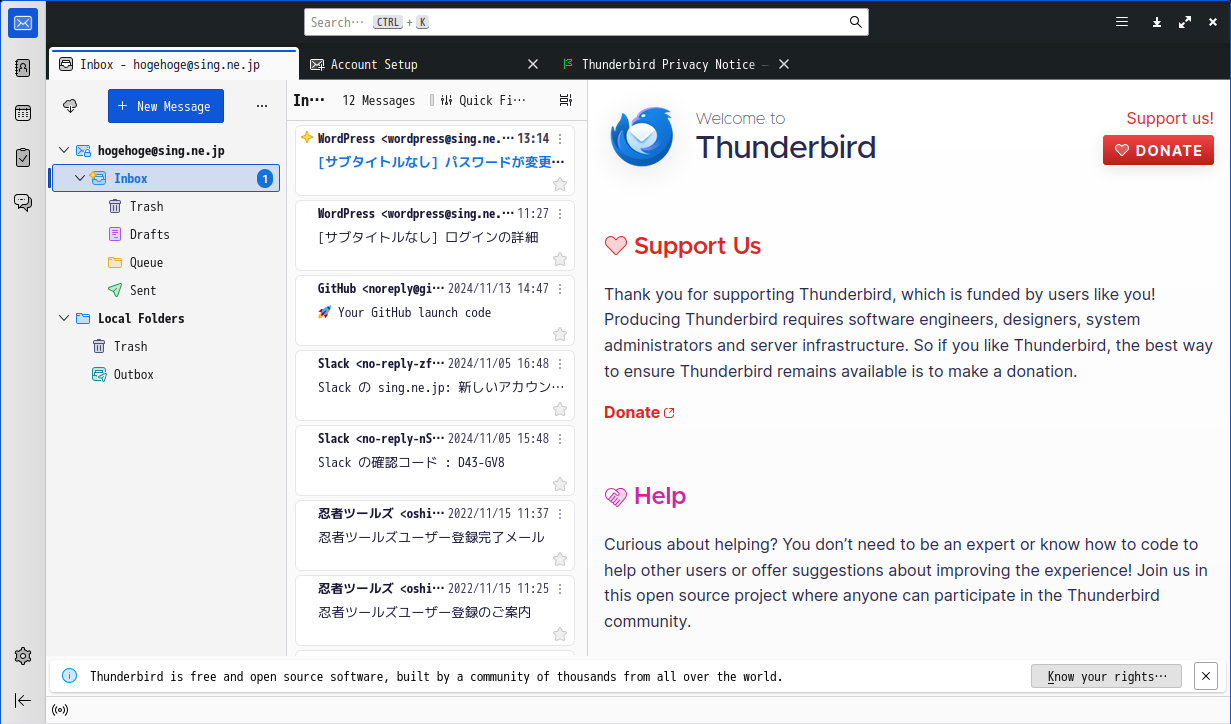This screenshot has width=1231, height=724.
Task: Open 忍者ツールズユーザー登録のご案内 message
Action: coord(435,610)
